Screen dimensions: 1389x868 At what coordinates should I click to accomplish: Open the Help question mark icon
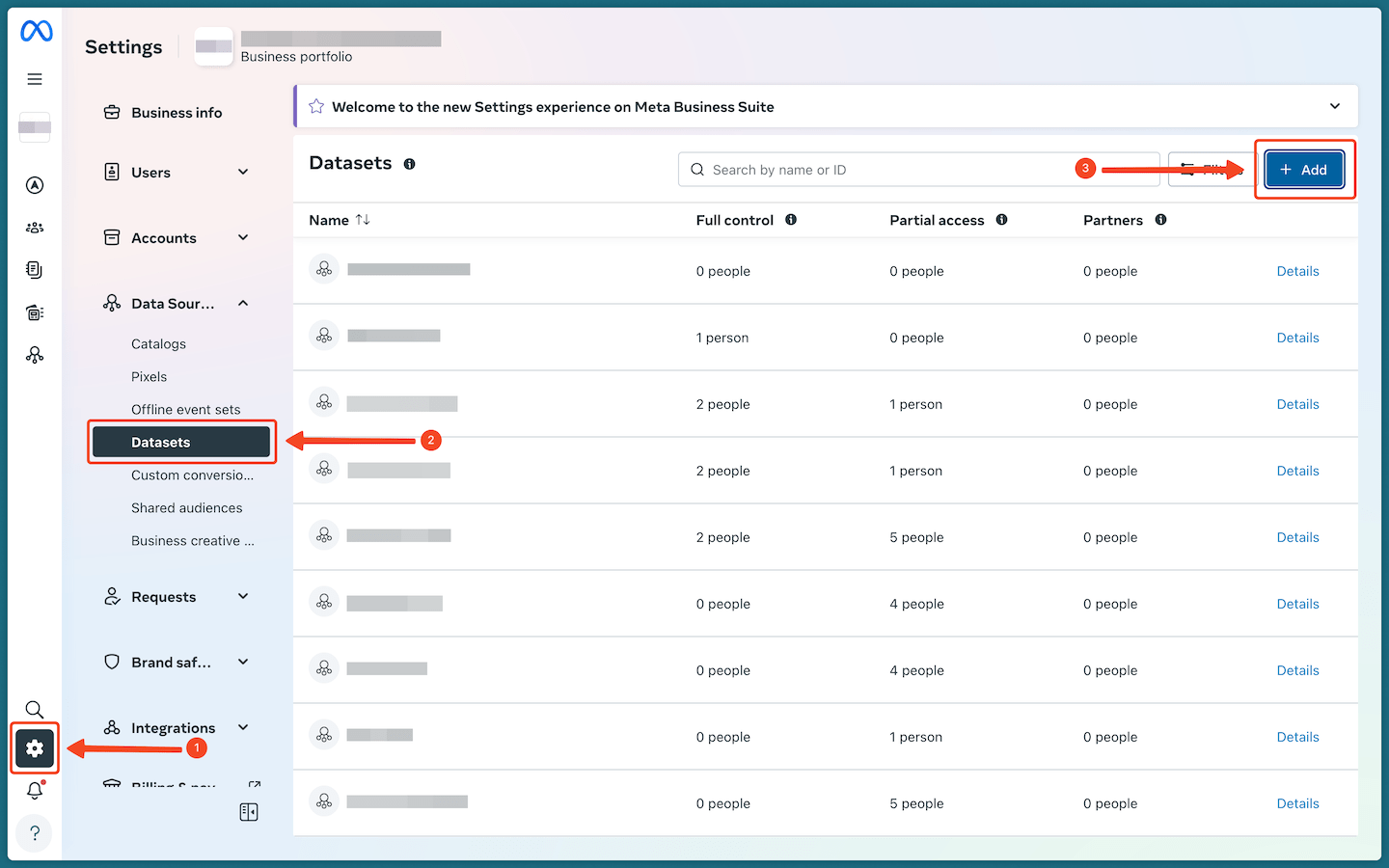[x=35, y=833]
